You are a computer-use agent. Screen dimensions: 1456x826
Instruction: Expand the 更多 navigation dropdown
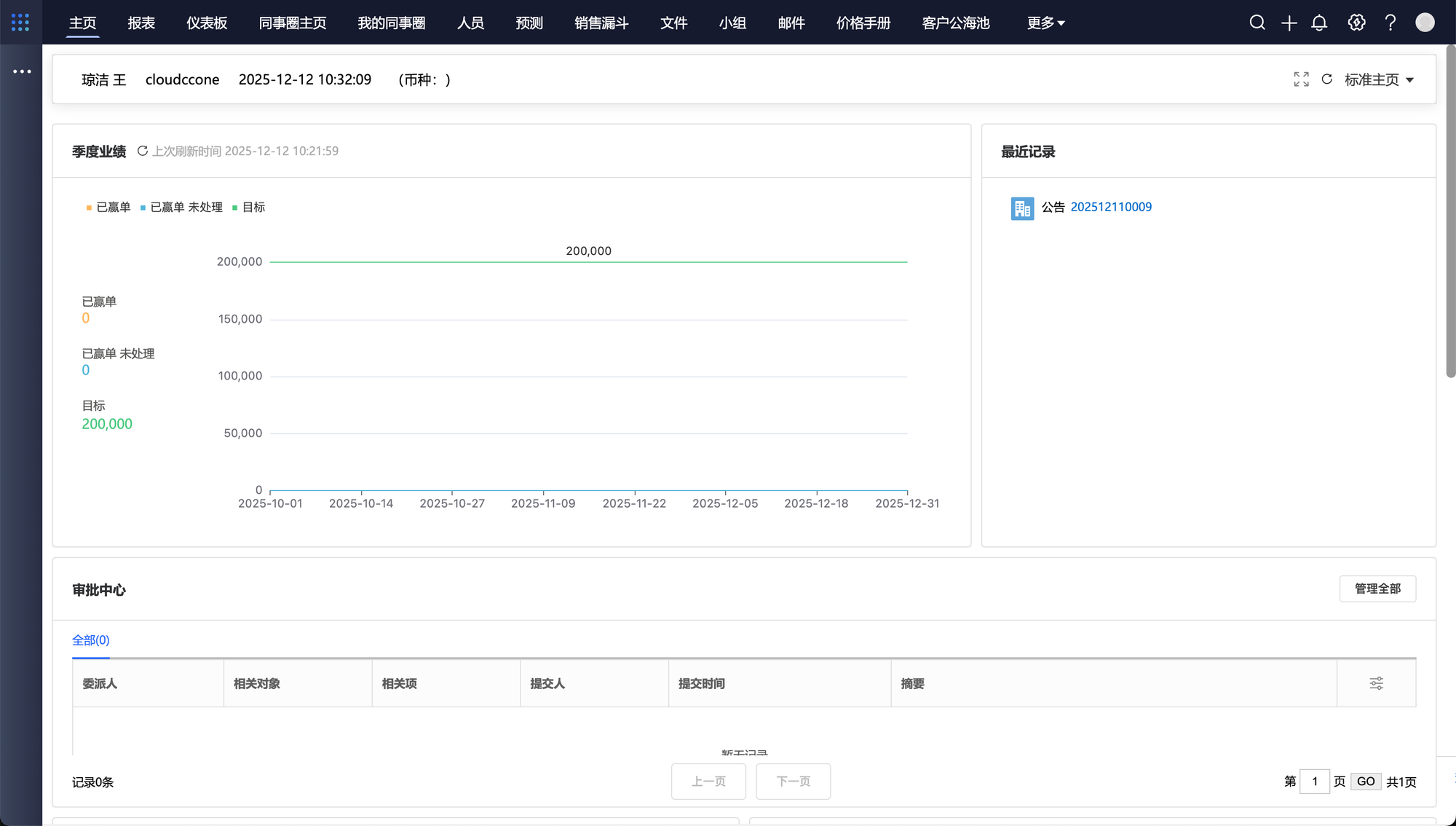click(x=1045, y=23)
